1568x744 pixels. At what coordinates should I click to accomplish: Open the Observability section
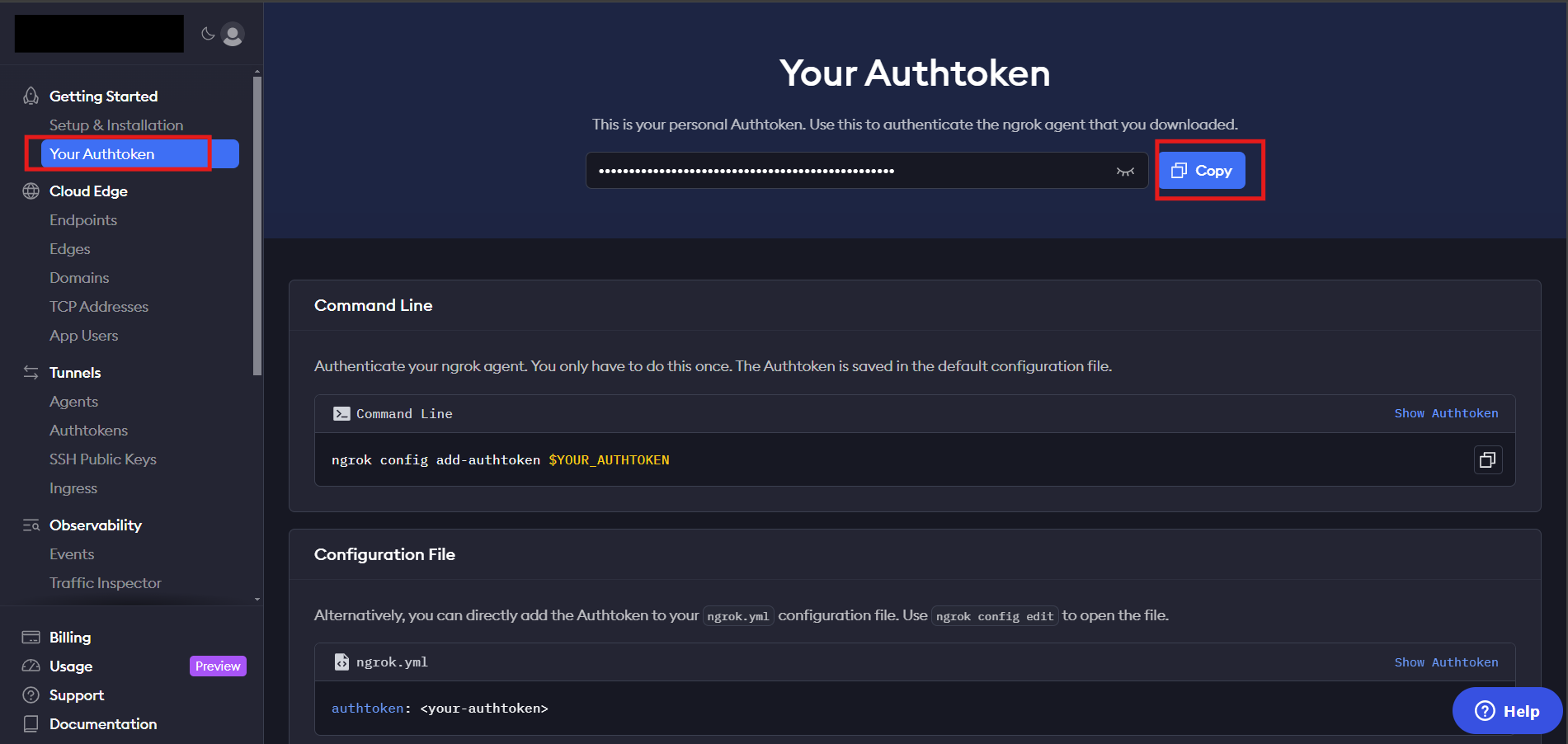[x=96, y=525]
